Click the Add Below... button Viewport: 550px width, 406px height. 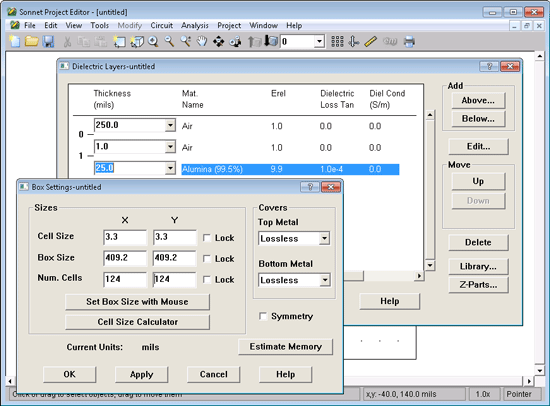click(478, 119)
